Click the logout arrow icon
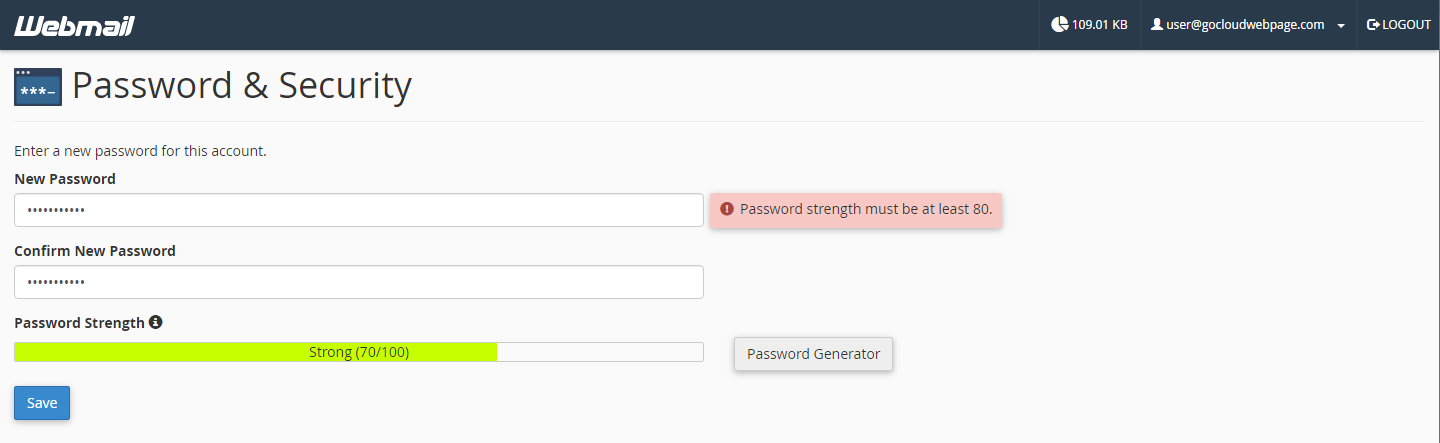Screen dimensions: 1440x443 coord(1373,24)
